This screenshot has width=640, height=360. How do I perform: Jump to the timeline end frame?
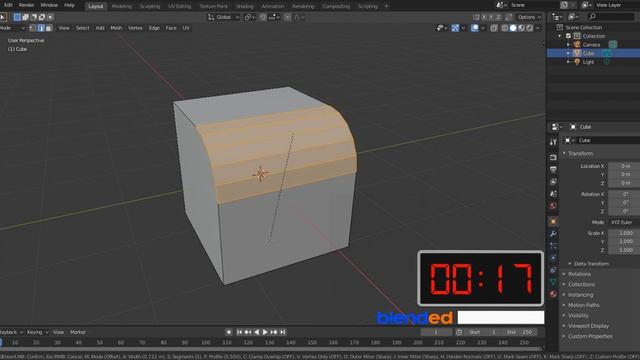(282, 332)
